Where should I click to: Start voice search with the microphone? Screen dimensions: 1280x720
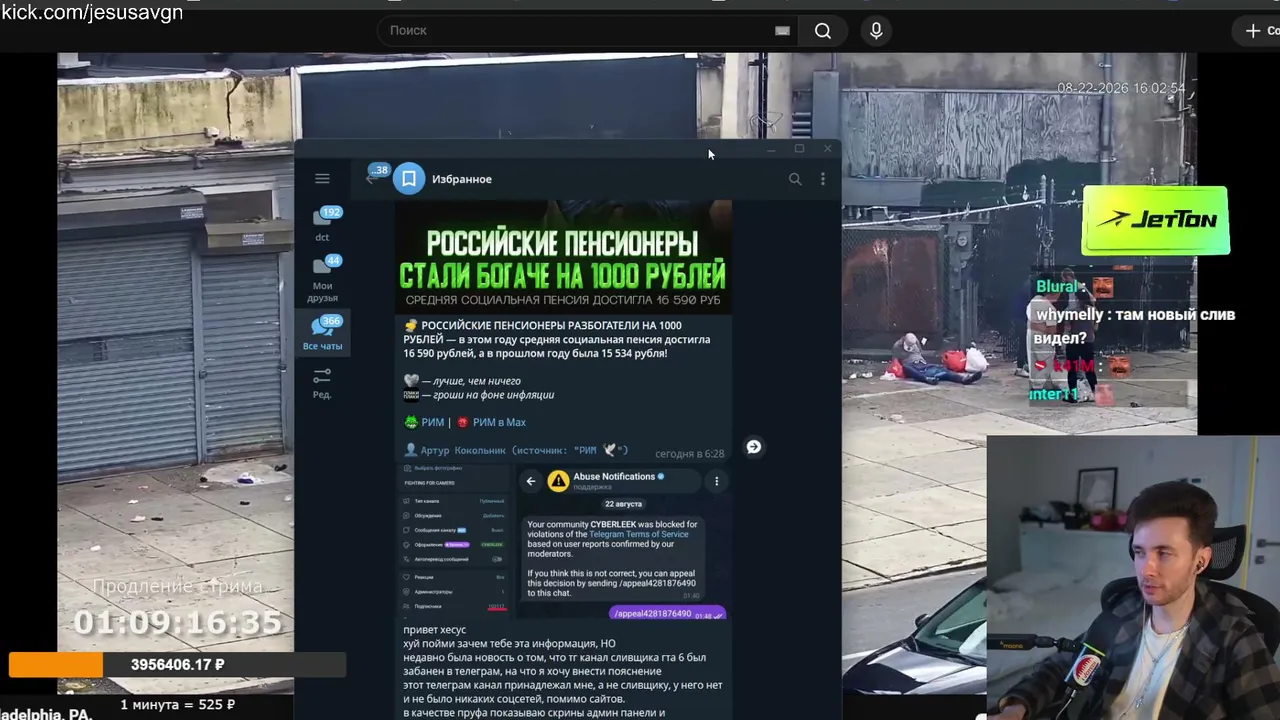click(x=876, y=31)
